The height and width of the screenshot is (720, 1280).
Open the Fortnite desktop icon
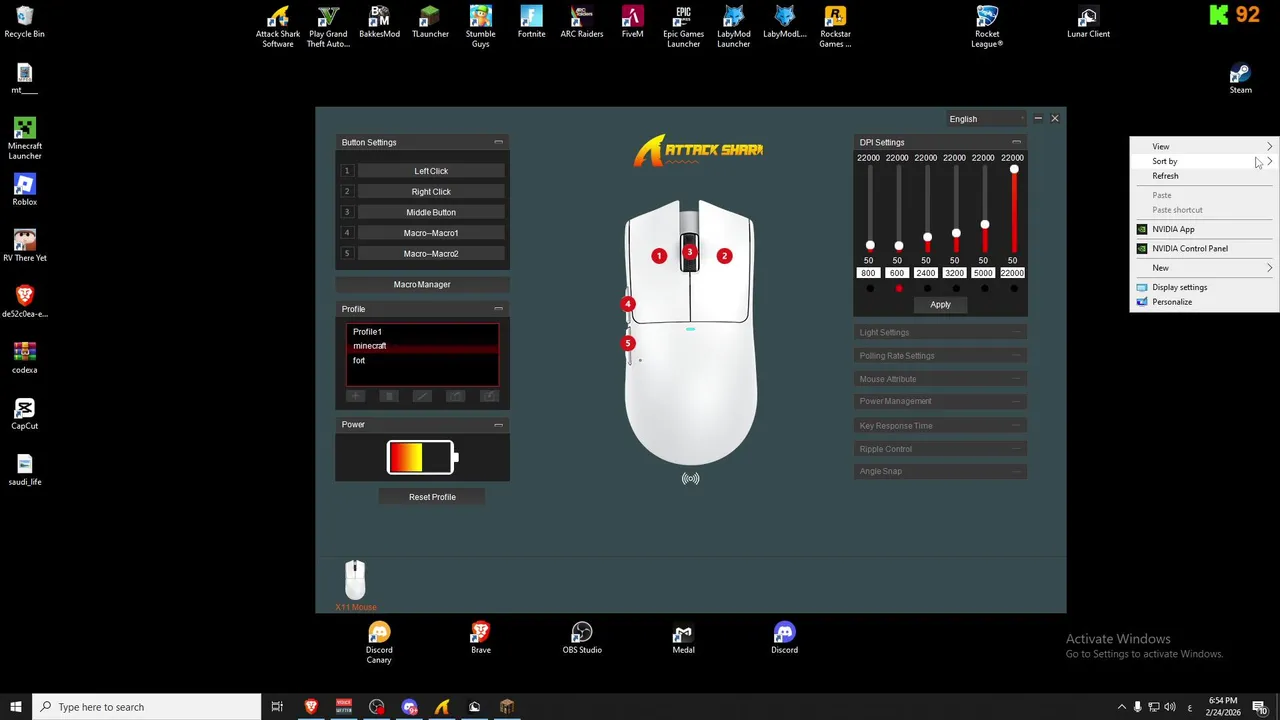[531, 23]
